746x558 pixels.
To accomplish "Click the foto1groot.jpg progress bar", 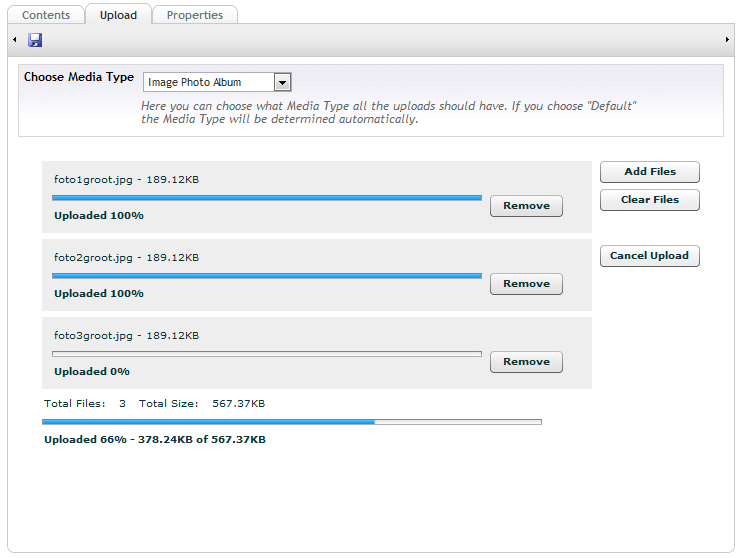I will [267, 197].
